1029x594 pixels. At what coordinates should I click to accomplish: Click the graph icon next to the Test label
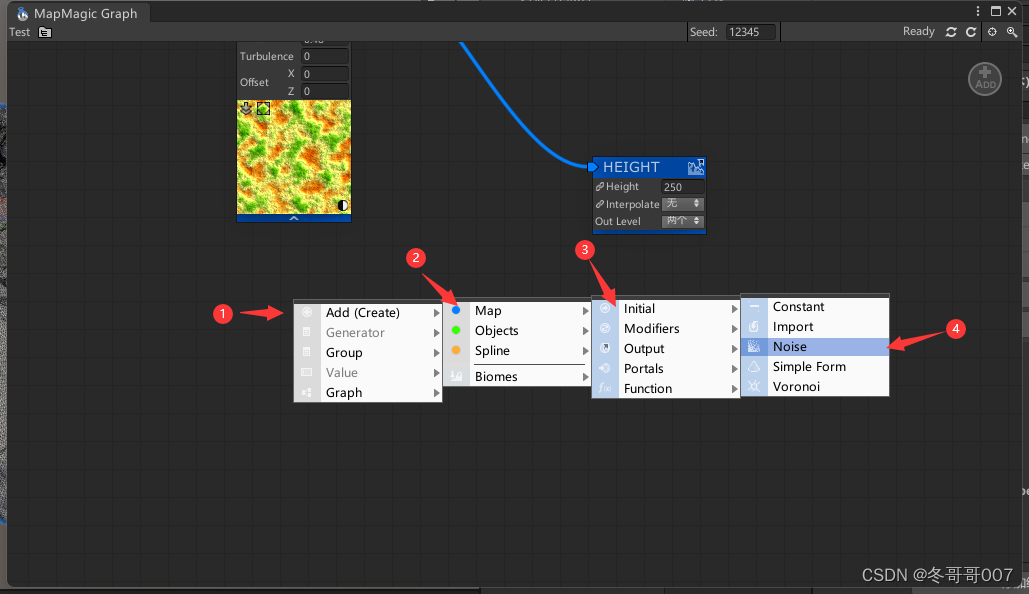[44, 32]
